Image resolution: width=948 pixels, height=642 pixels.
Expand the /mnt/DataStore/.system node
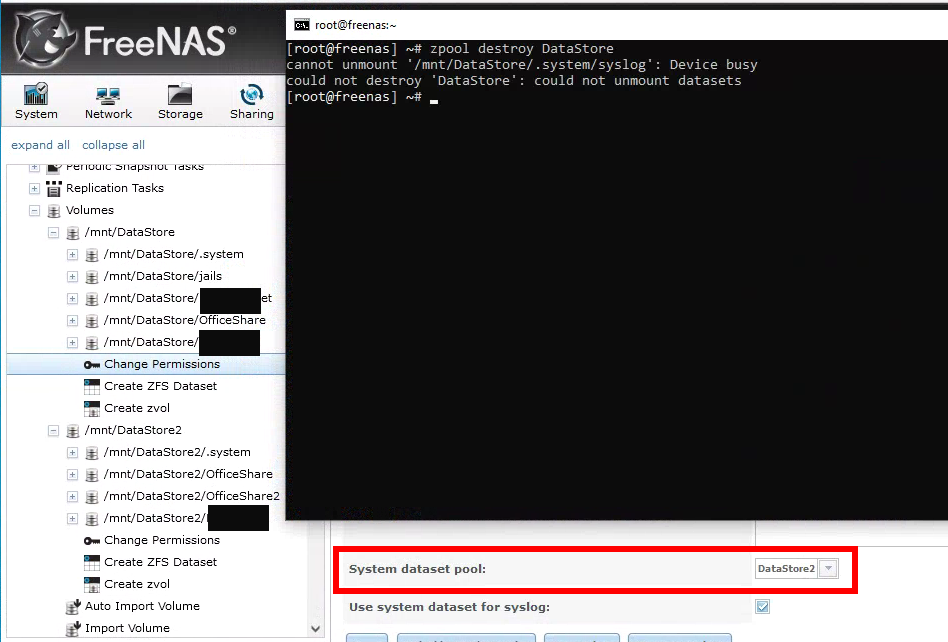(72, 255)
